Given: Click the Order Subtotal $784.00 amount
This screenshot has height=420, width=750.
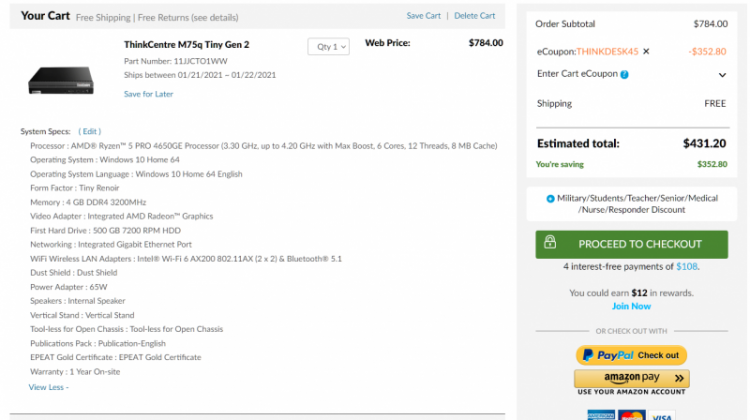Looking at the screenshot, I should tap(710, 24).
